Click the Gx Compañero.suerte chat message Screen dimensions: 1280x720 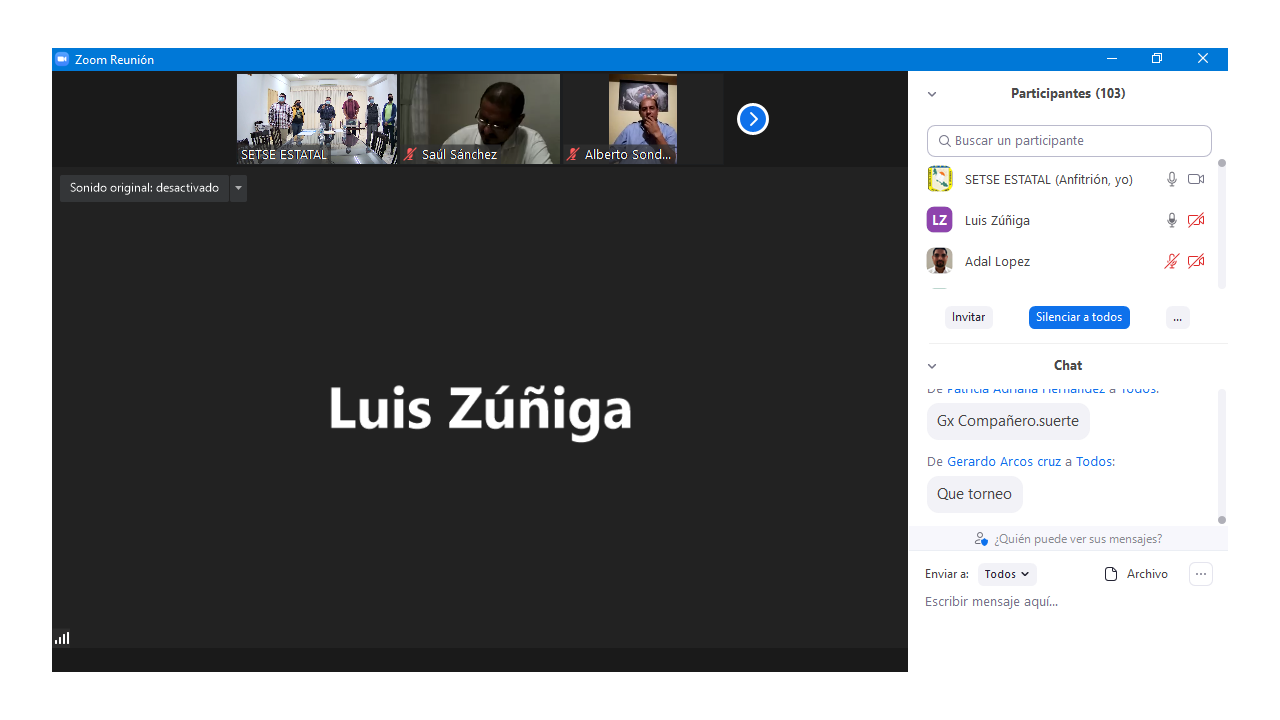click(1008, 421)
